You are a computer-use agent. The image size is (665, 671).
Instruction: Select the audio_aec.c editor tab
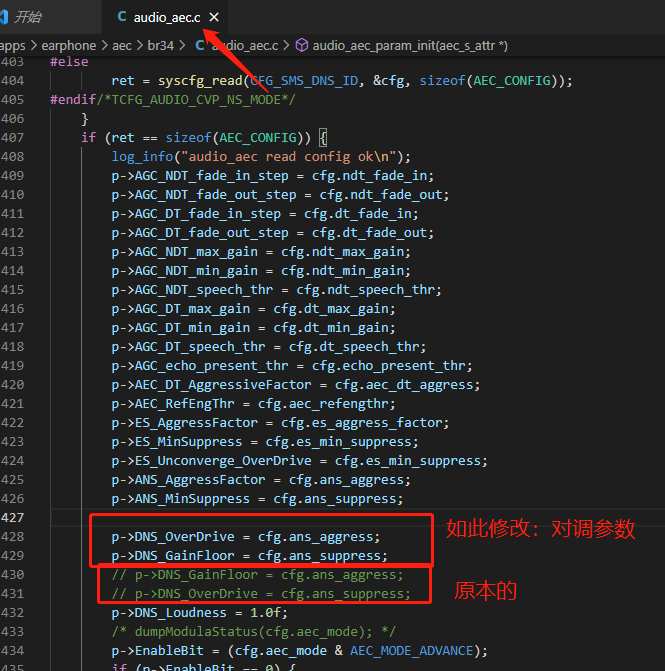[166, 17]
